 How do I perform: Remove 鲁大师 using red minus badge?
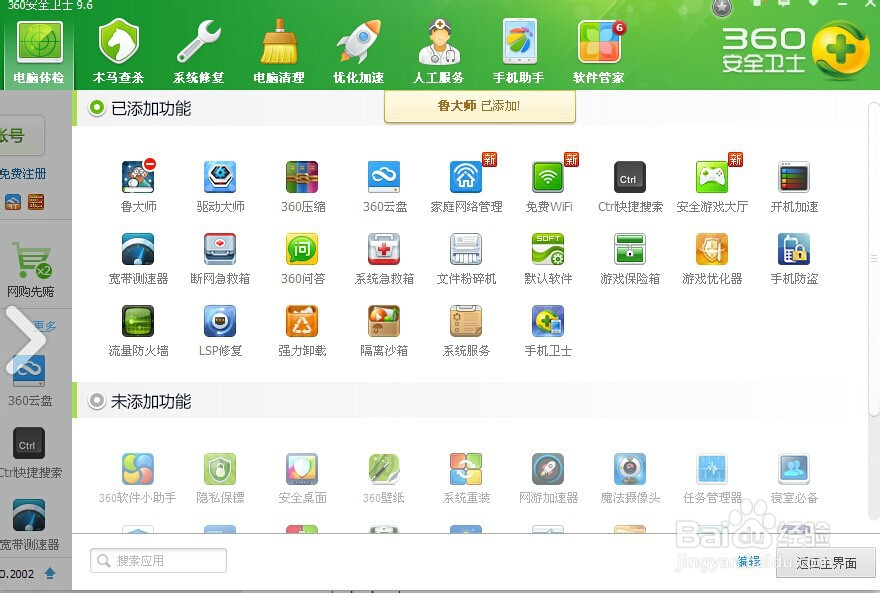(x=150, y=164)
